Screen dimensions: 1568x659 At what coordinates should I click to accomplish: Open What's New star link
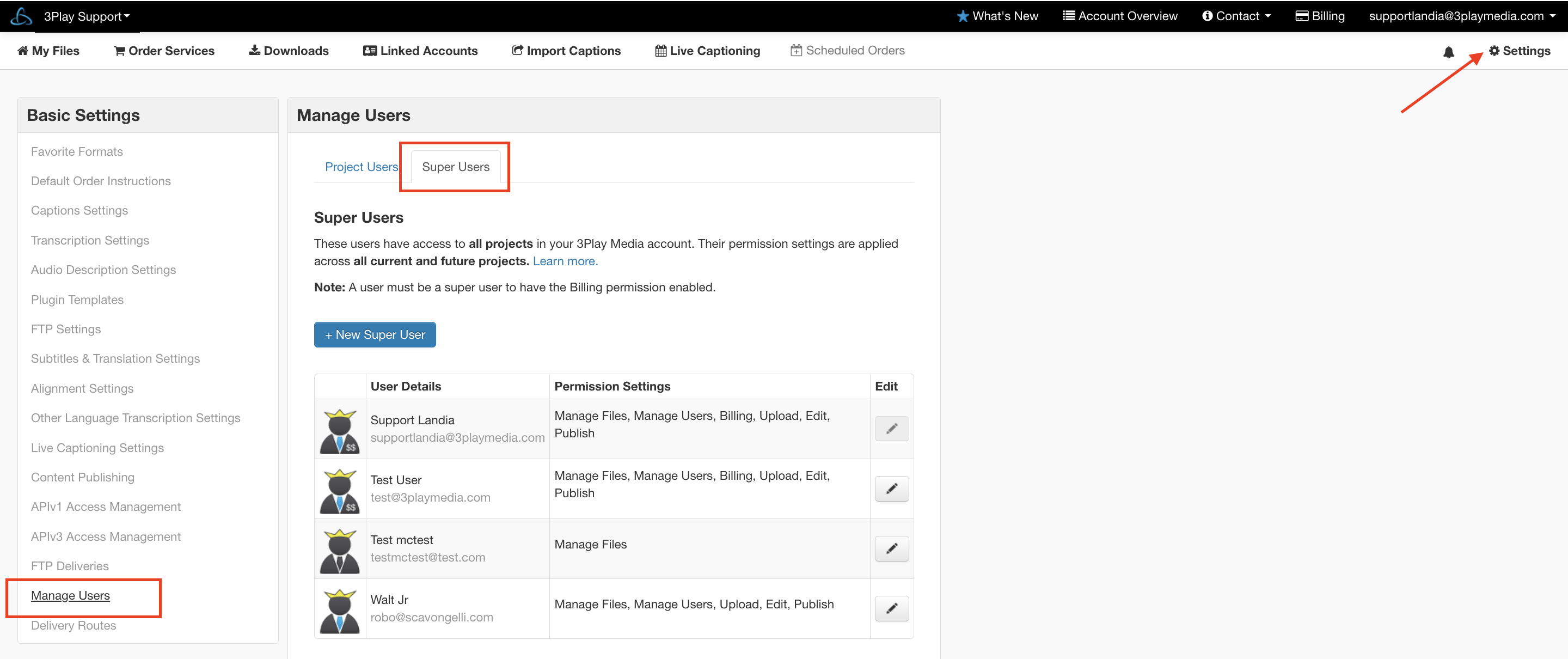click(x=997, y=16)
